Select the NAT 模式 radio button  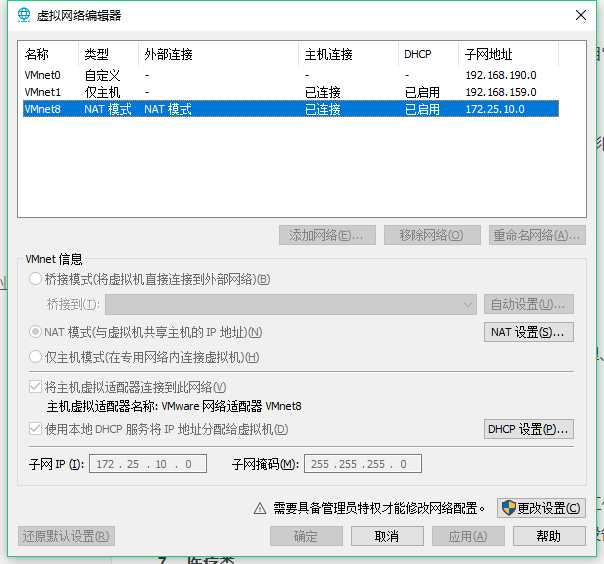coord(35,332)
